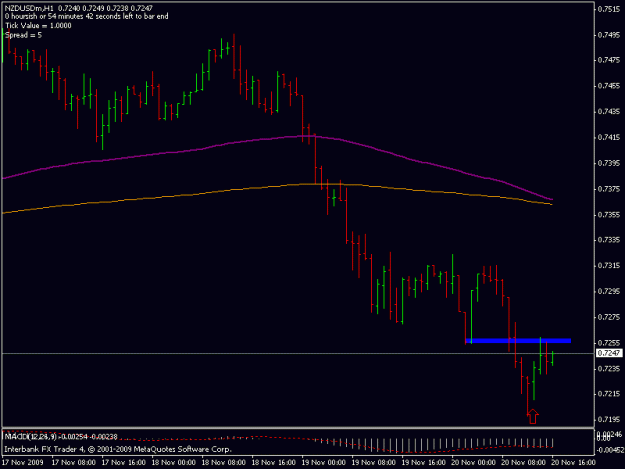Click the 0.7275 price axis label

(609, 317)
